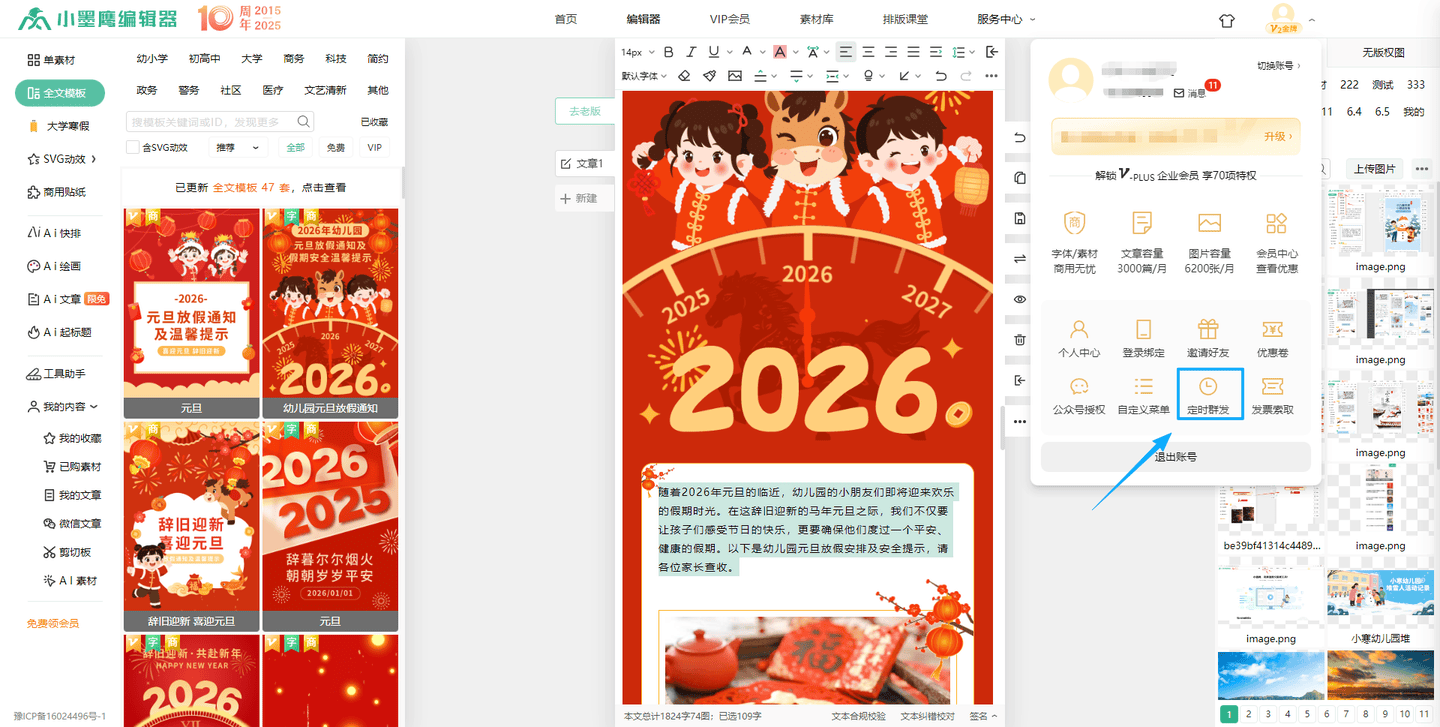The height and width of the screenshot is (727, 1440).
Task: Click the eraser clear-format icon
Action: 684,75
